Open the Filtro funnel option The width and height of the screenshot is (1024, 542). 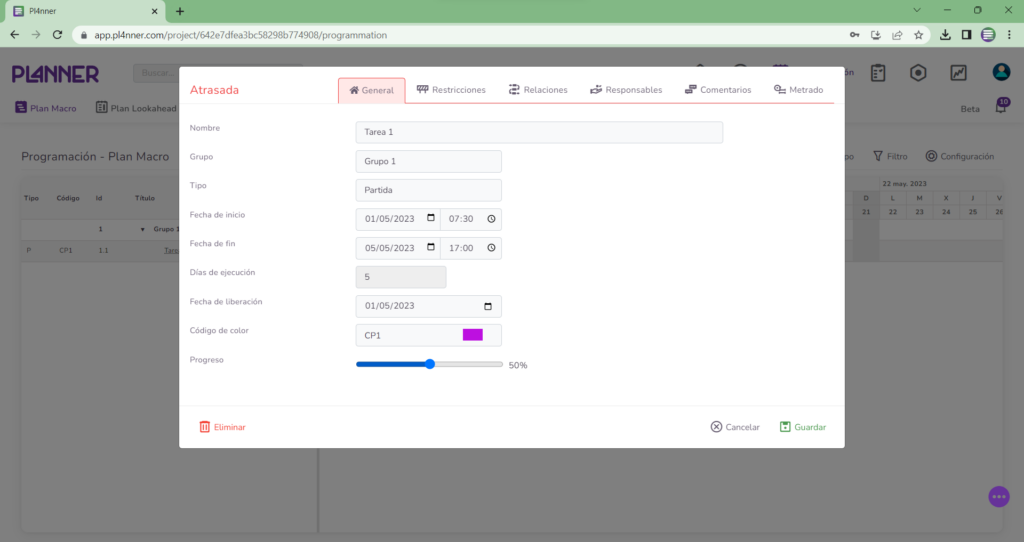(x=890, y=156)
